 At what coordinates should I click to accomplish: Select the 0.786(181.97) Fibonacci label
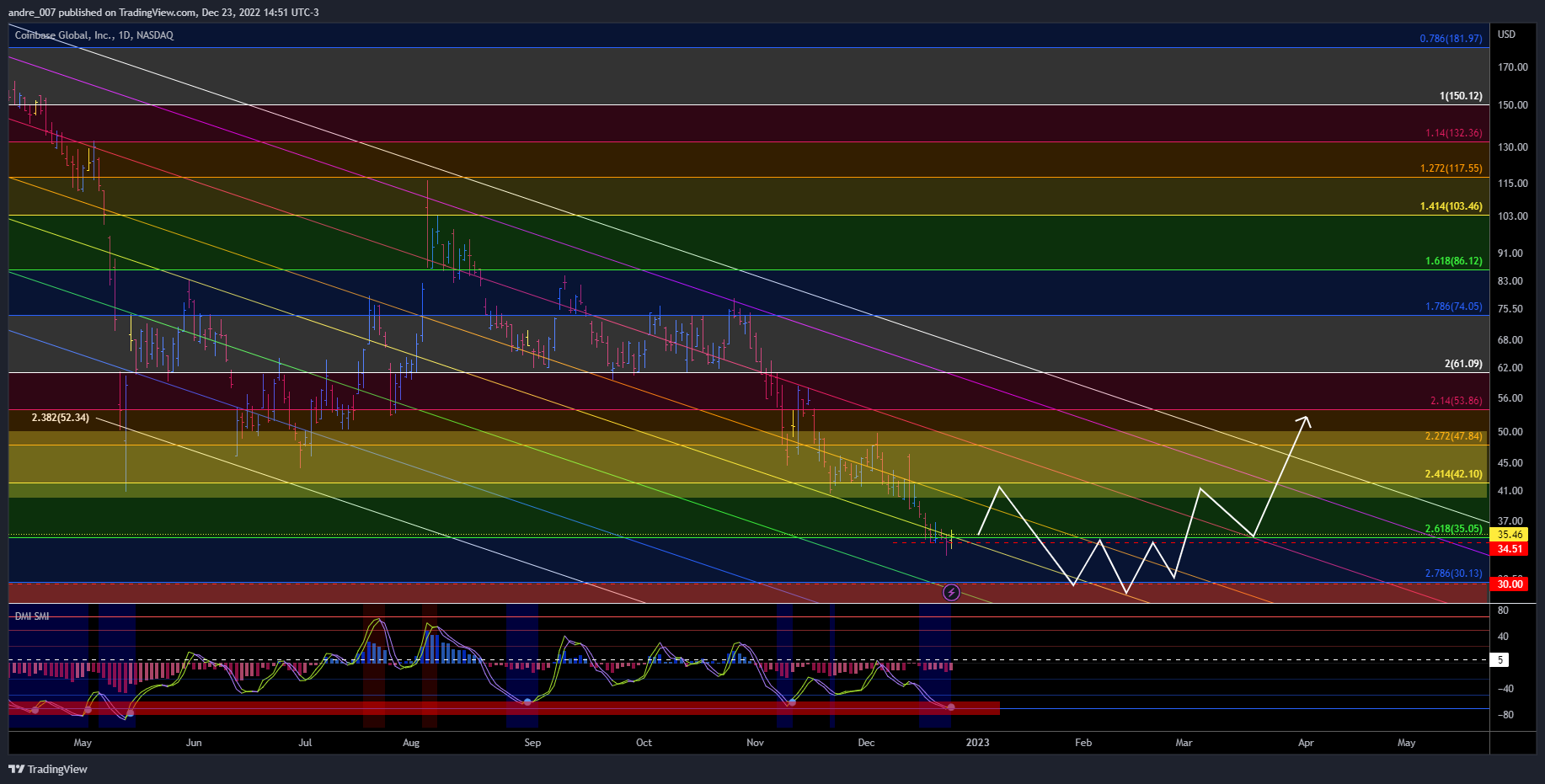pyautogui.click(x=1451, y=39)
